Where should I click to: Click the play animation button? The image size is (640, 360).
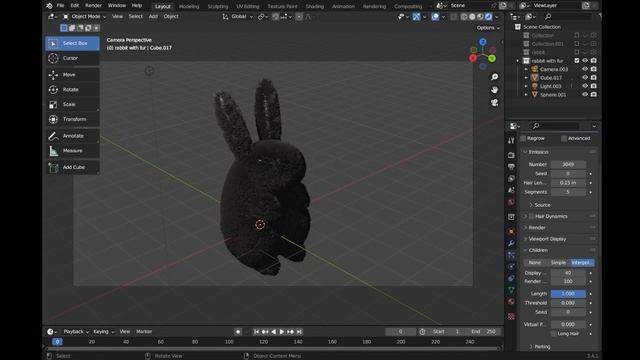tap(282, 332)
